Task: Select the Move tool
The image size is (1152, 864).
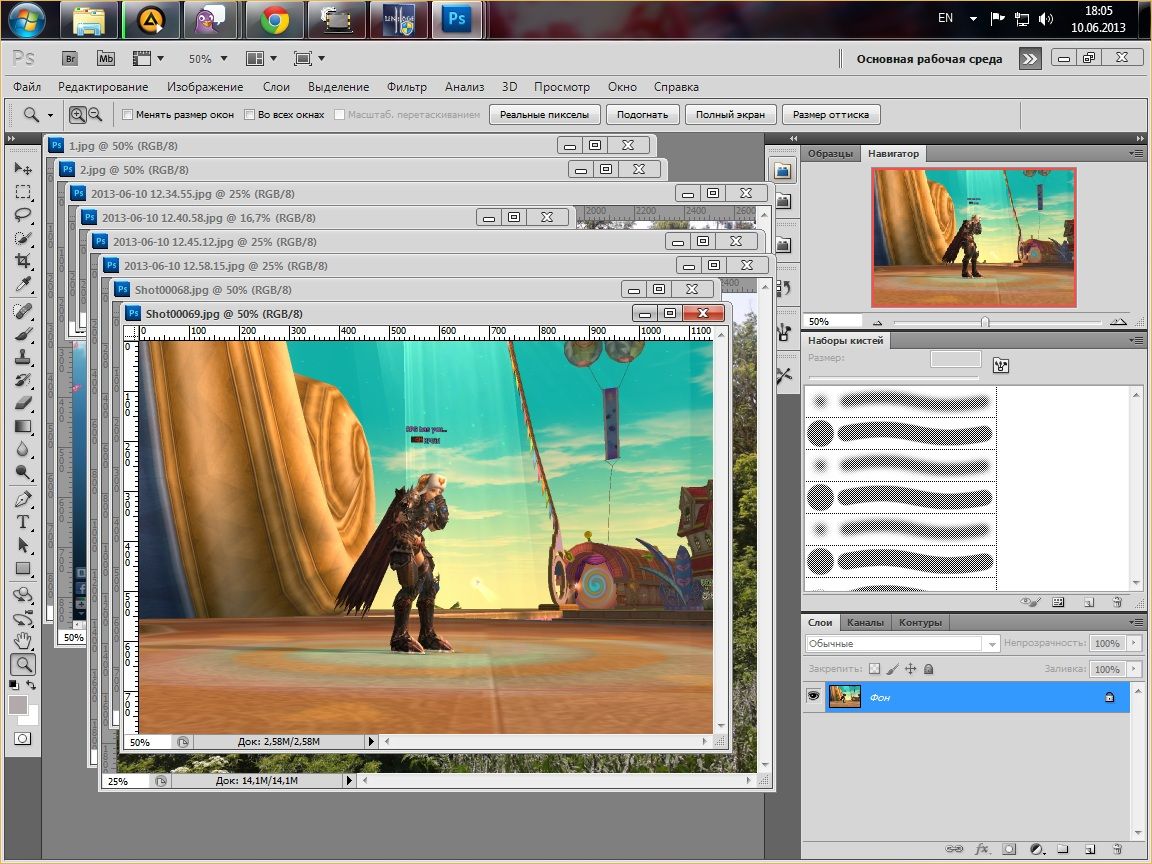Action: coord(23,168)
